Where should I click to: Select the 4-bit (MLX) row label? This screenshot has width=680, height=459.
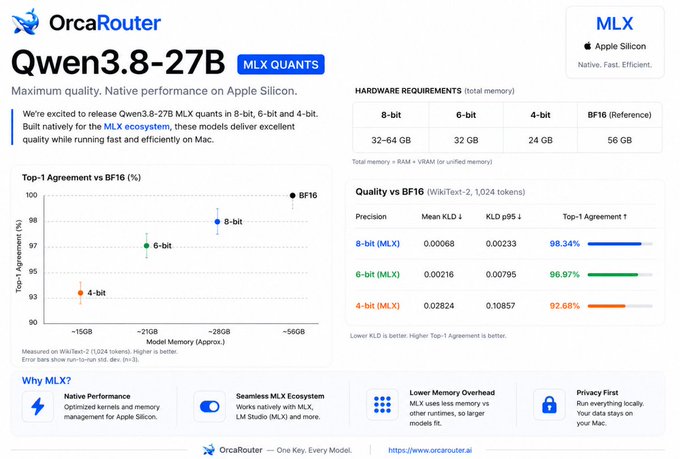coord(377,306)
